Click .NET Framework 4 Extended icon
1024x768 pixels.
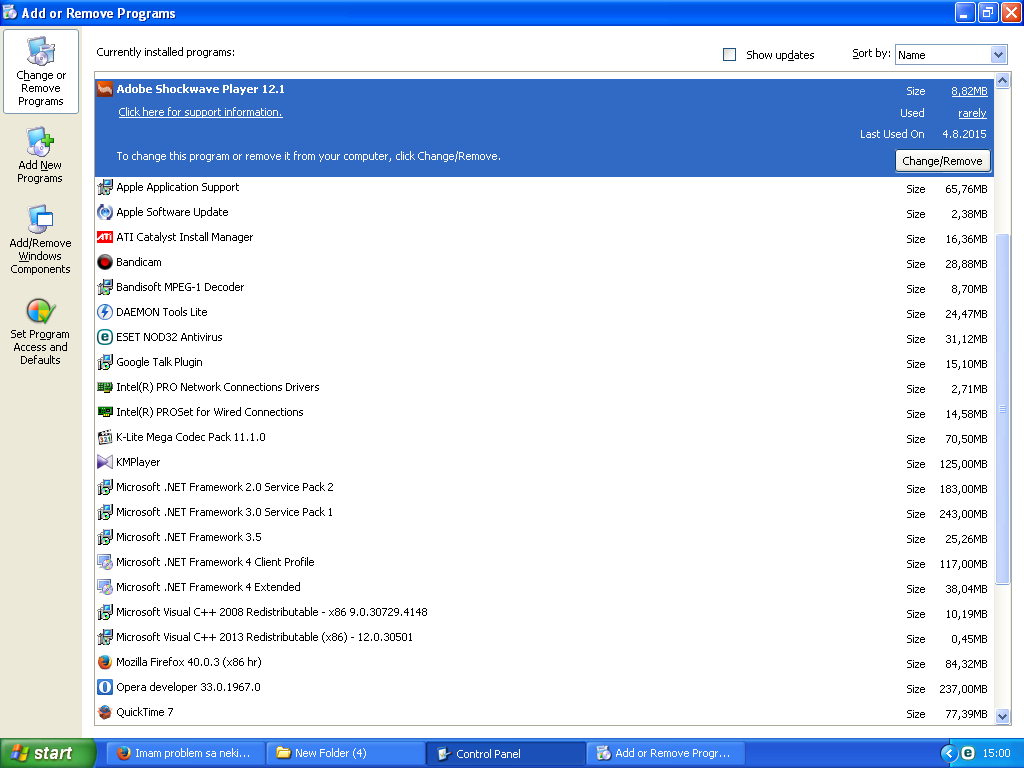[104, 587]
